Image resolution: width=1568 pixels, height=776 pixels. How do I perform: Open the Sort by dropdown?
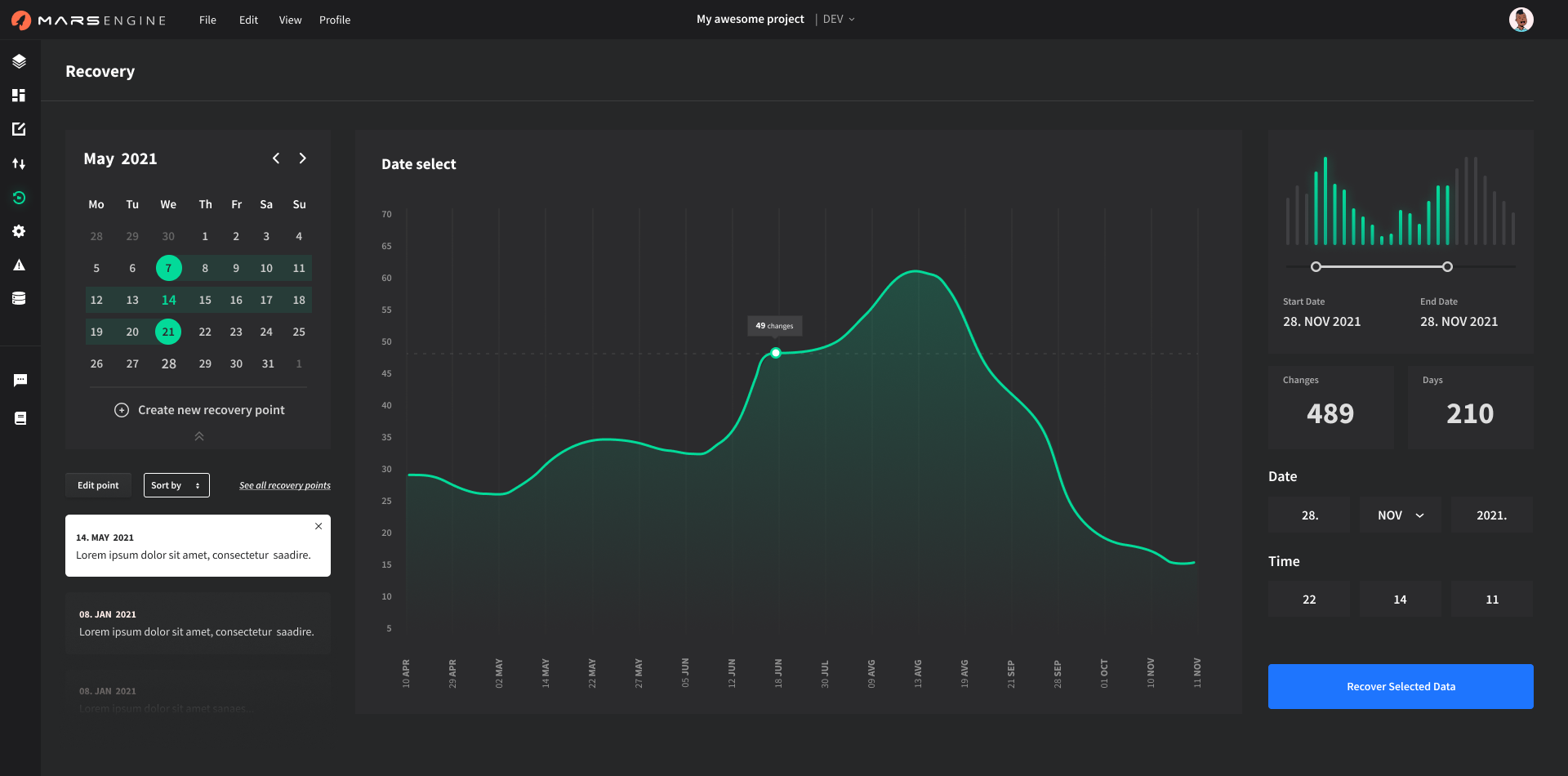point(176,485)
